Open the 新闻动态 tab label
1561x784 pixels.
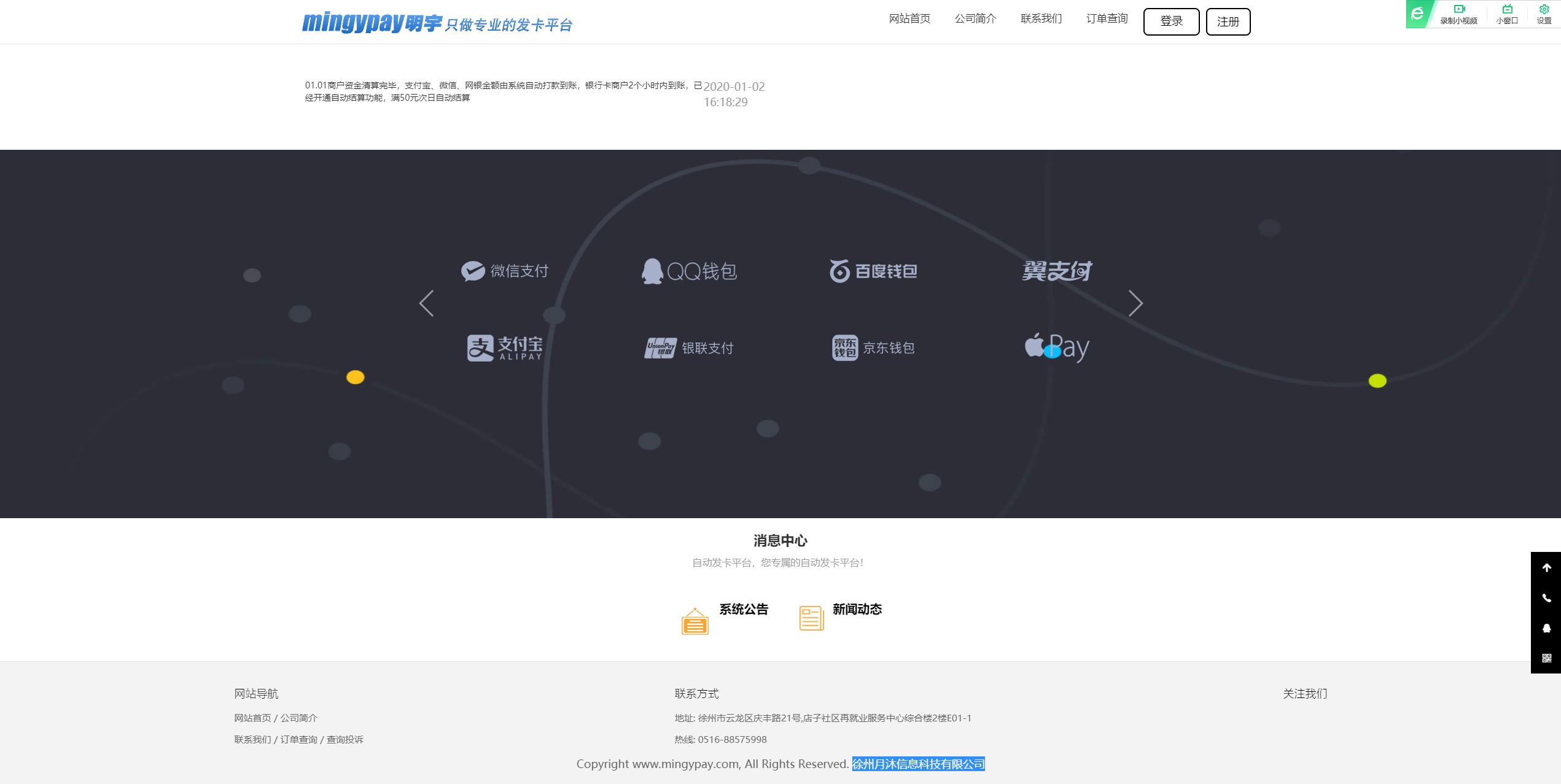coord(857,609)
